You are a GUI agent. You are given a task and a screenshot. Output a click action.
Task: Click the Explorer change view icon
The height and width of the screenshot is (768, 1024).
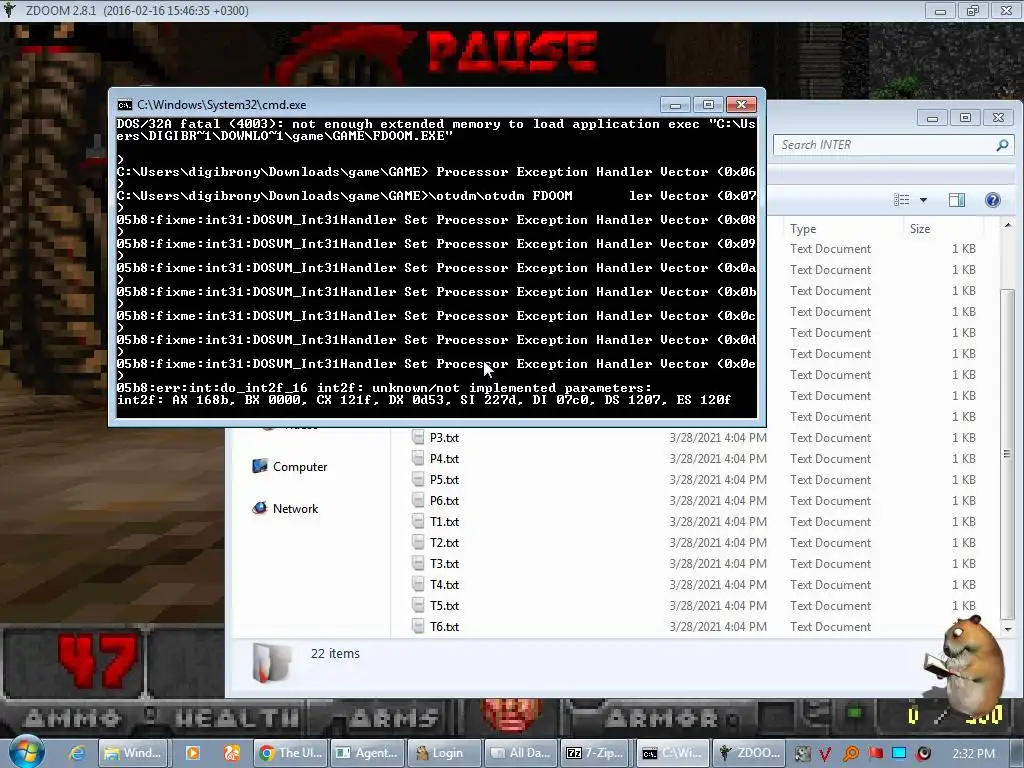tap(902, 200)
